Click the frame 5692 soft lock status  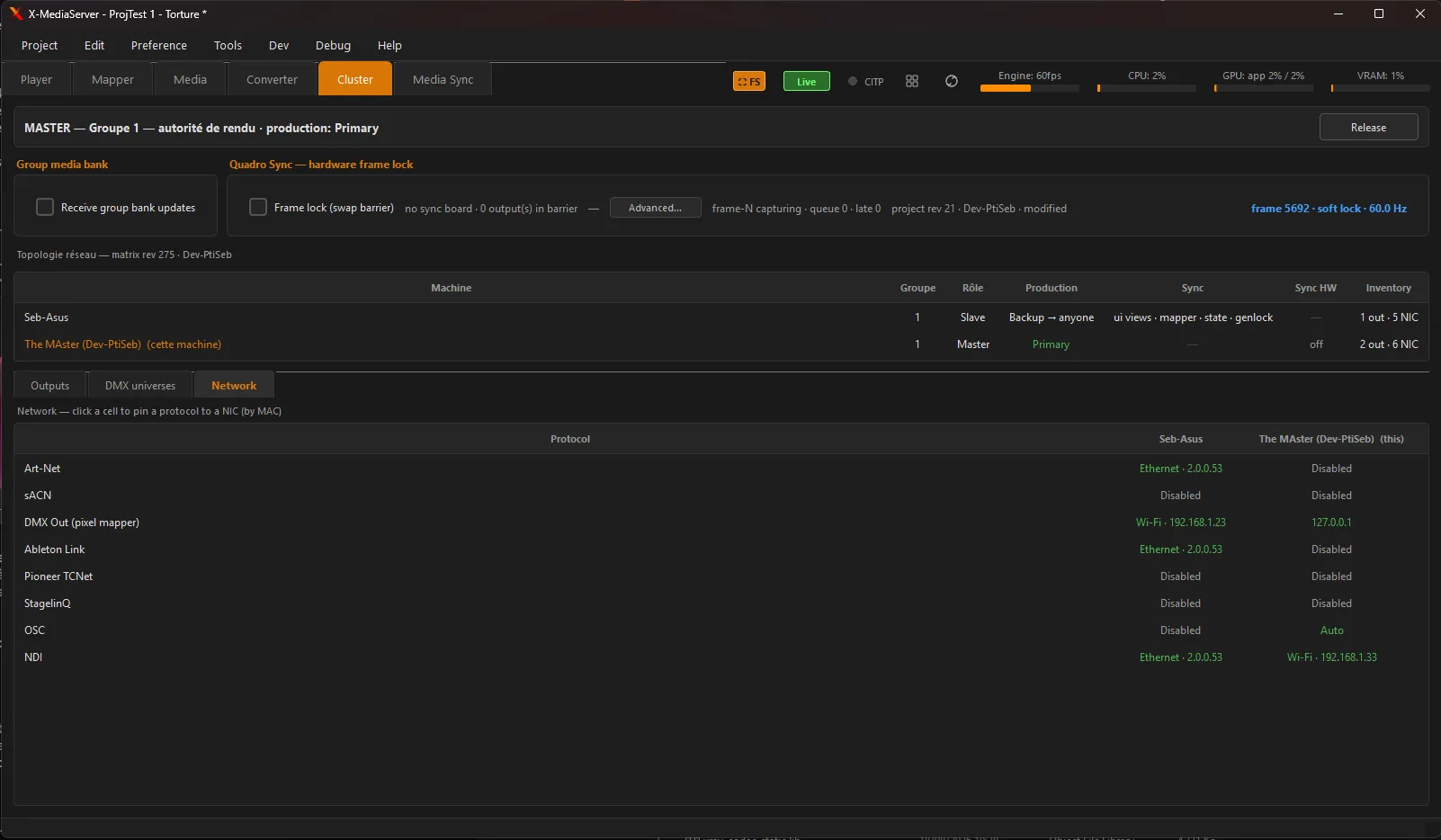(x=1329, y=208)
